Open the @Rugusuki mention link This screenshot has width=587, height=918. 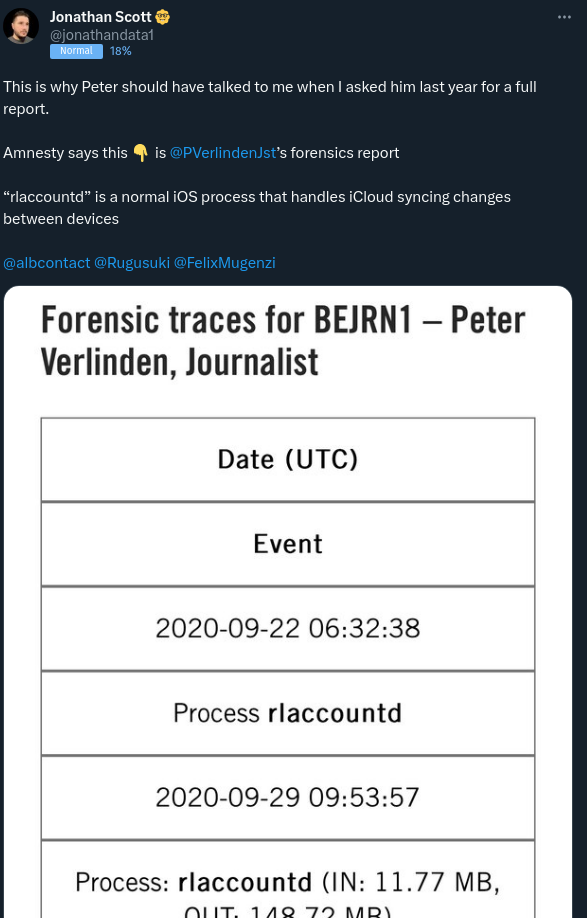132,263
